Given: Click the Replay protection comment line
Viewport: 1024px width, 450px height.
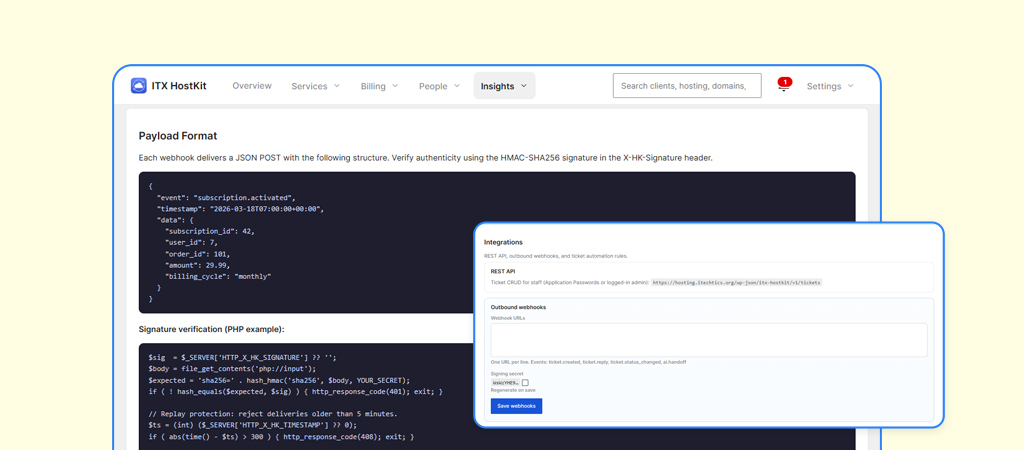Looking at the screenshot, I should pos(272,414).
